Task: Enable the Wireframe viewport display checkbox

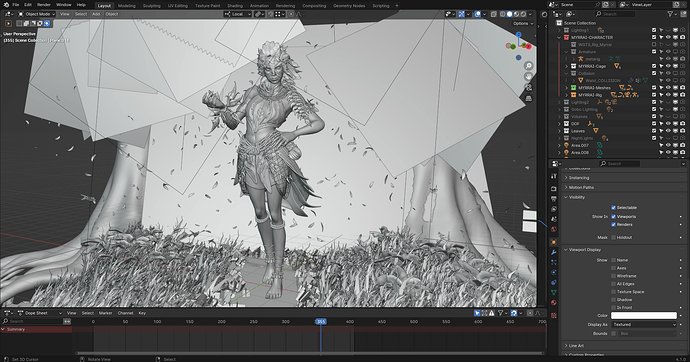Action: 613,276
